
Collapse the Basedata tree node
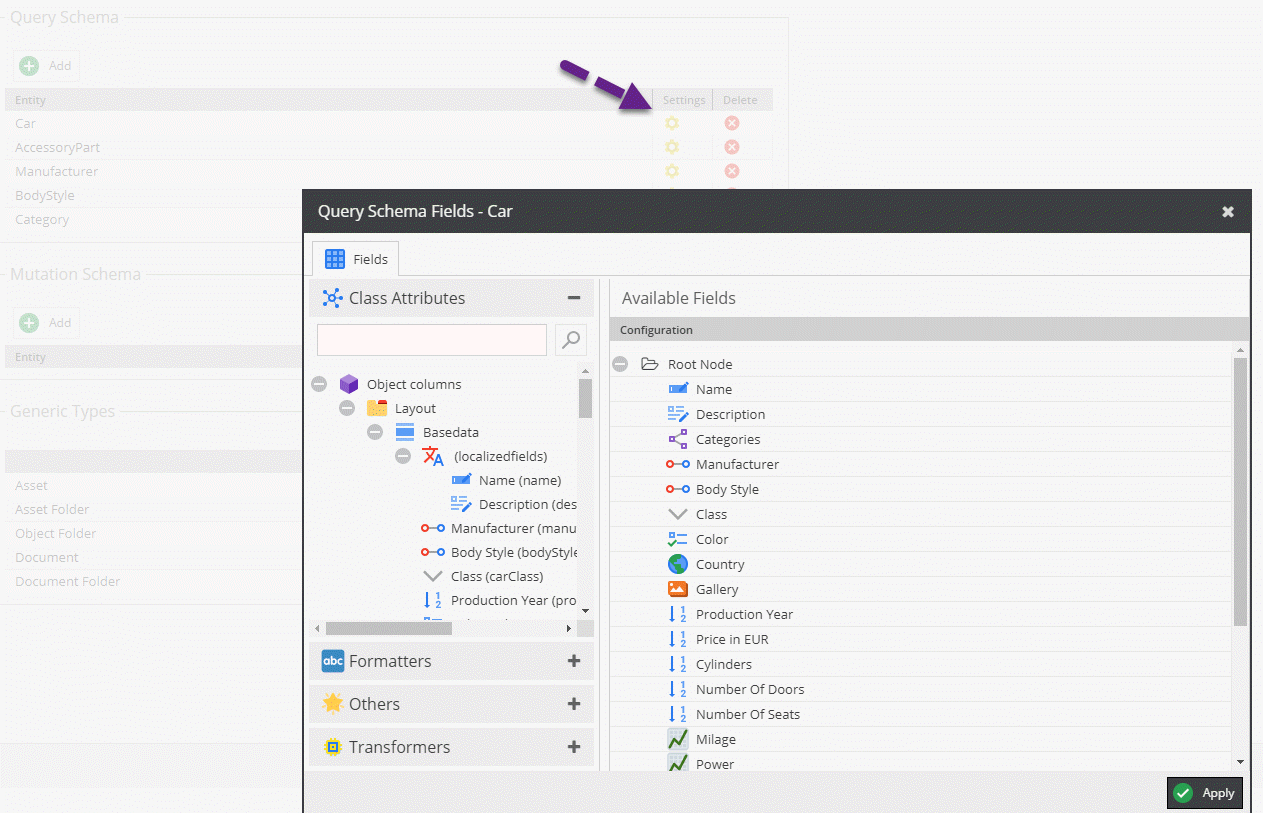click(x=375, y=432)
